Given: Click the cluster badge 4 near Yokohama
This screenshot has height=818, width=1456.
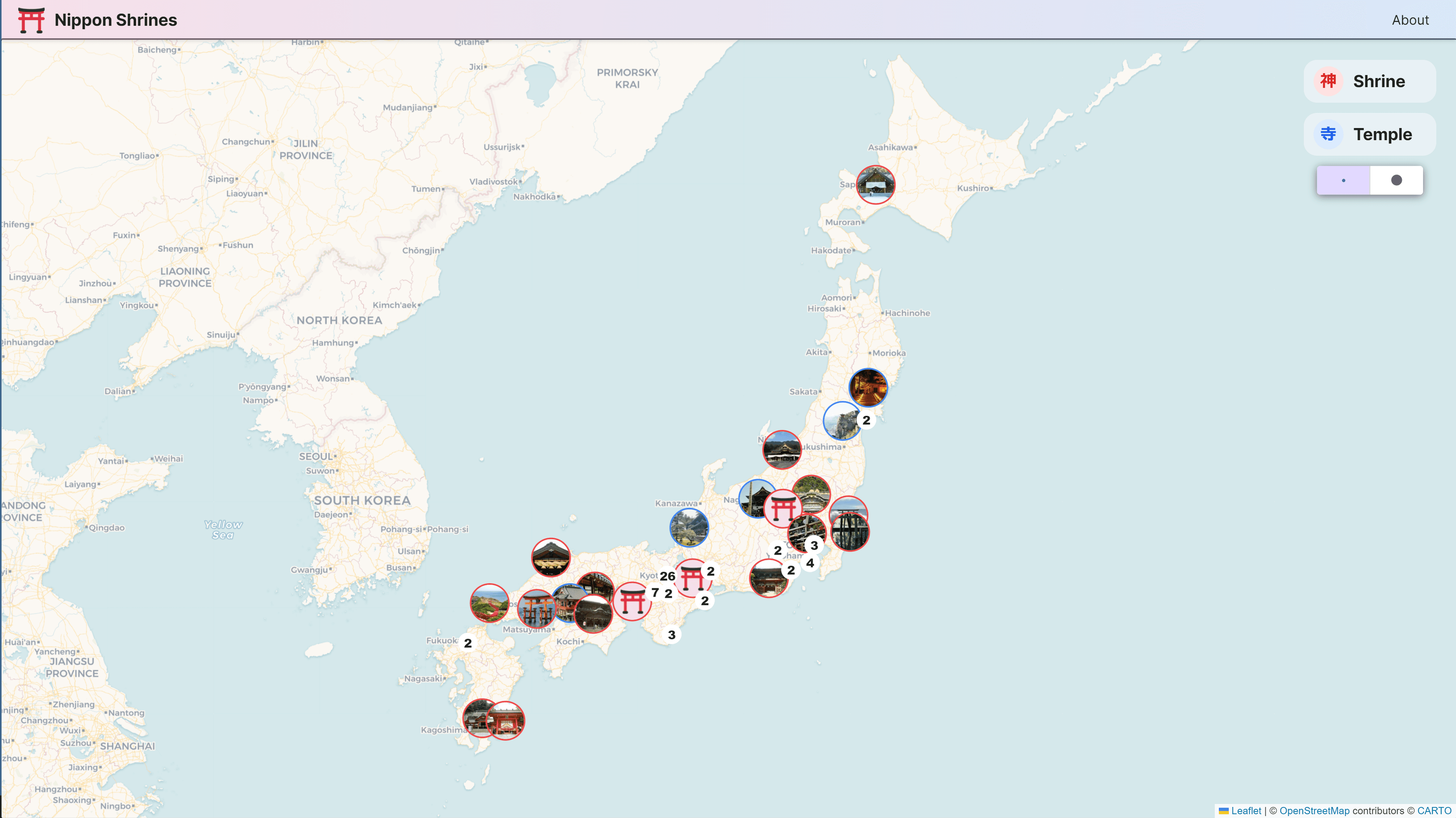Looking at the screenshot, I should (x=810, y=563).
